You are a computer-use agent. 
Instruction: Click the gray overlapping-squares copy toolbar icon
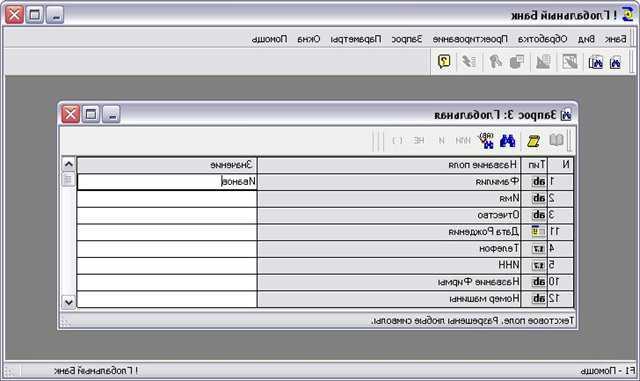click(x=517, y=62)
